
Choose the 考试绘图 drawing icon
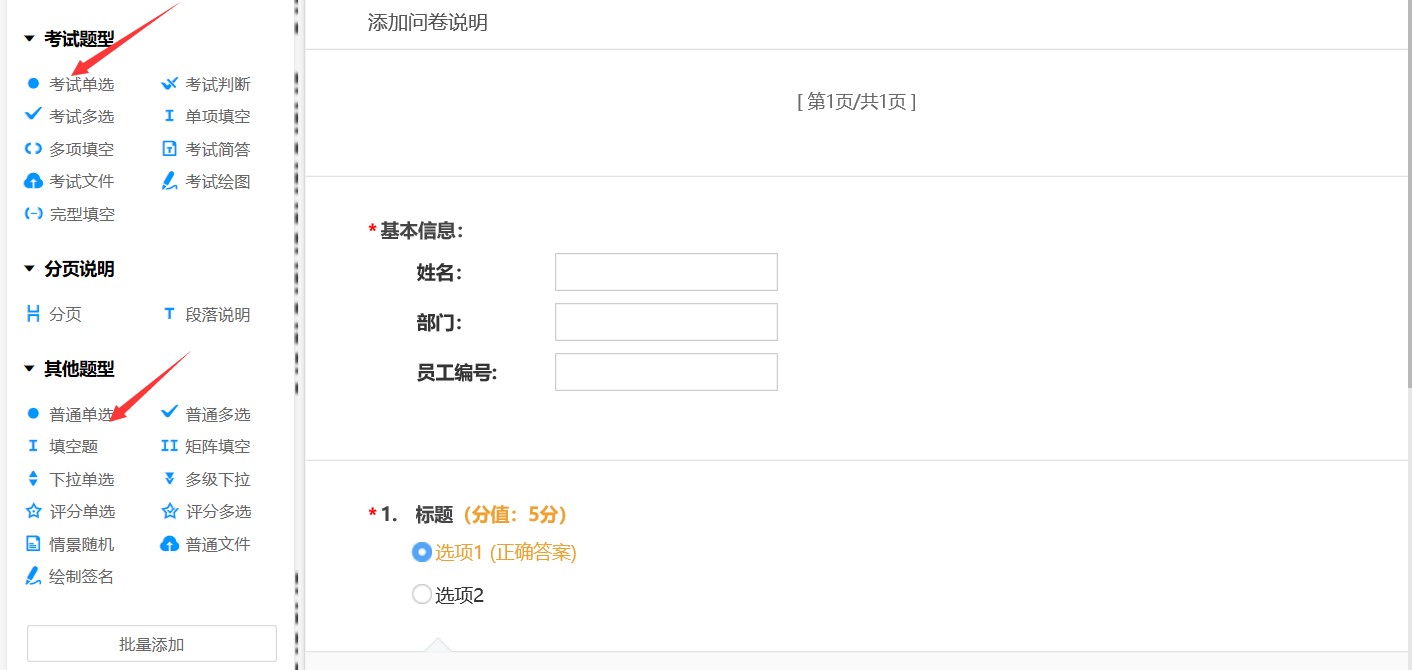tap(169, 181)
